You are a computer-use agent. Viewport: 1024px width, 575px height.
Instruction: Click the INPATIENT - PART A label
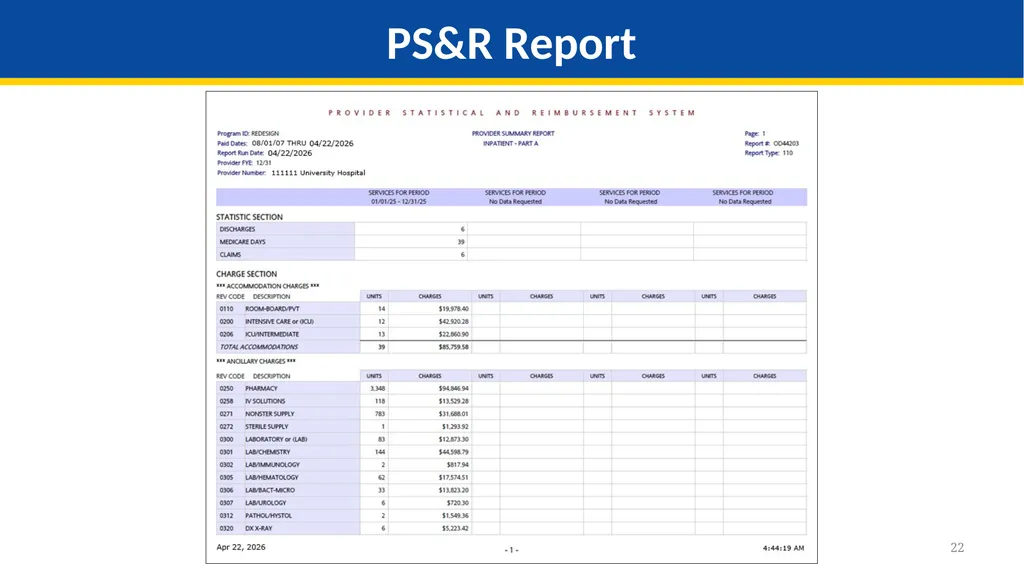click(511, 143)
